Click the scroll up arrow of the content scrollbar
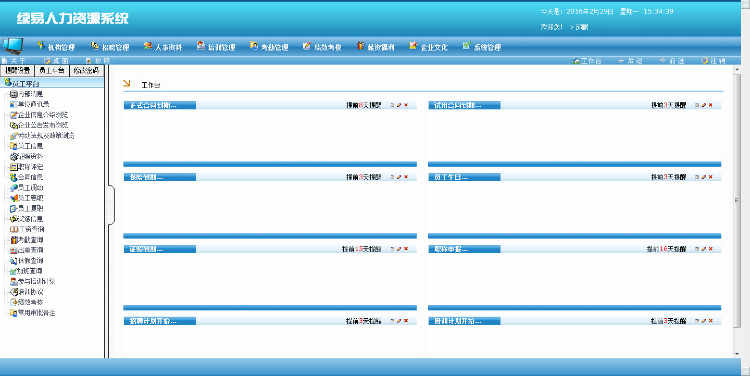The height and width of the screenshot is (376, 750). pyautogui.click(x=737, y=69)
